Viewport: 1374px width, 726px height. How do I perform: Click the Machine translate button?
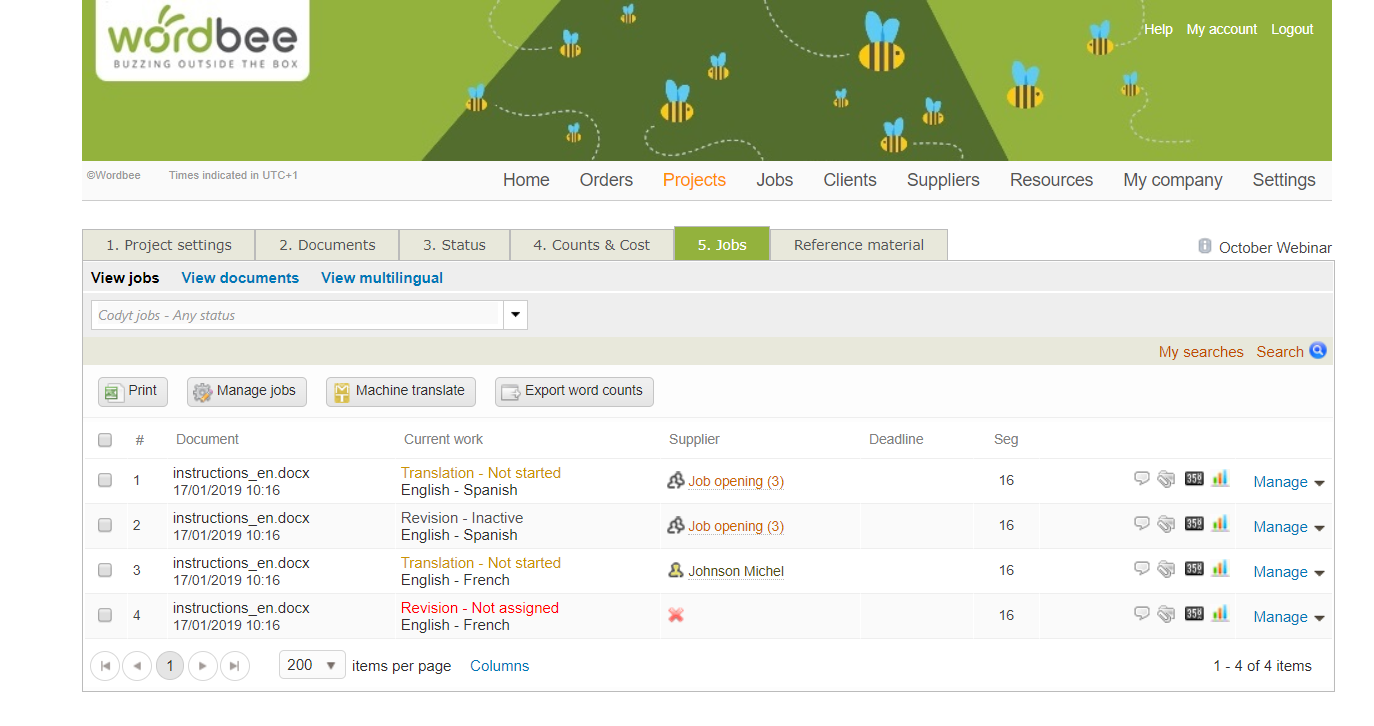(x=400, y=391)
